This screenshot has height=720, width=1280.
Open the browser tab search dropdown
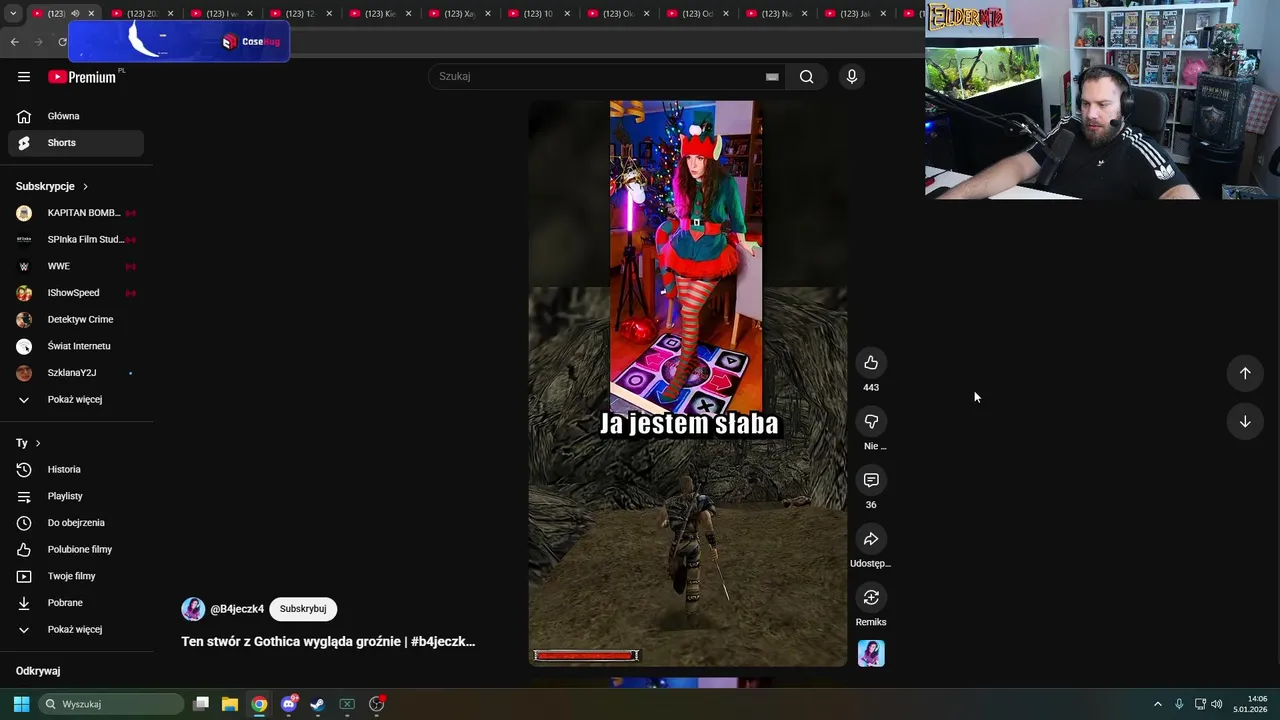coord(13,14)
